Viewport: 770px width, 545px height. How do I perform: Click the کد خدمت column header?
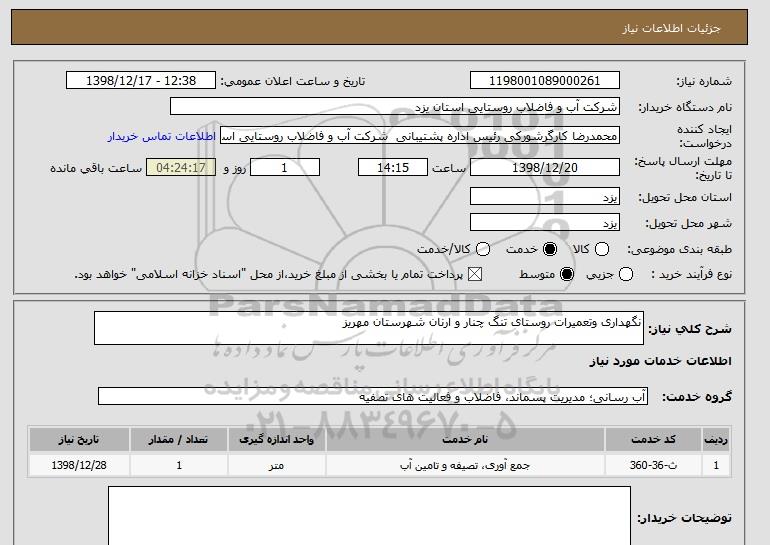(653, 439)
